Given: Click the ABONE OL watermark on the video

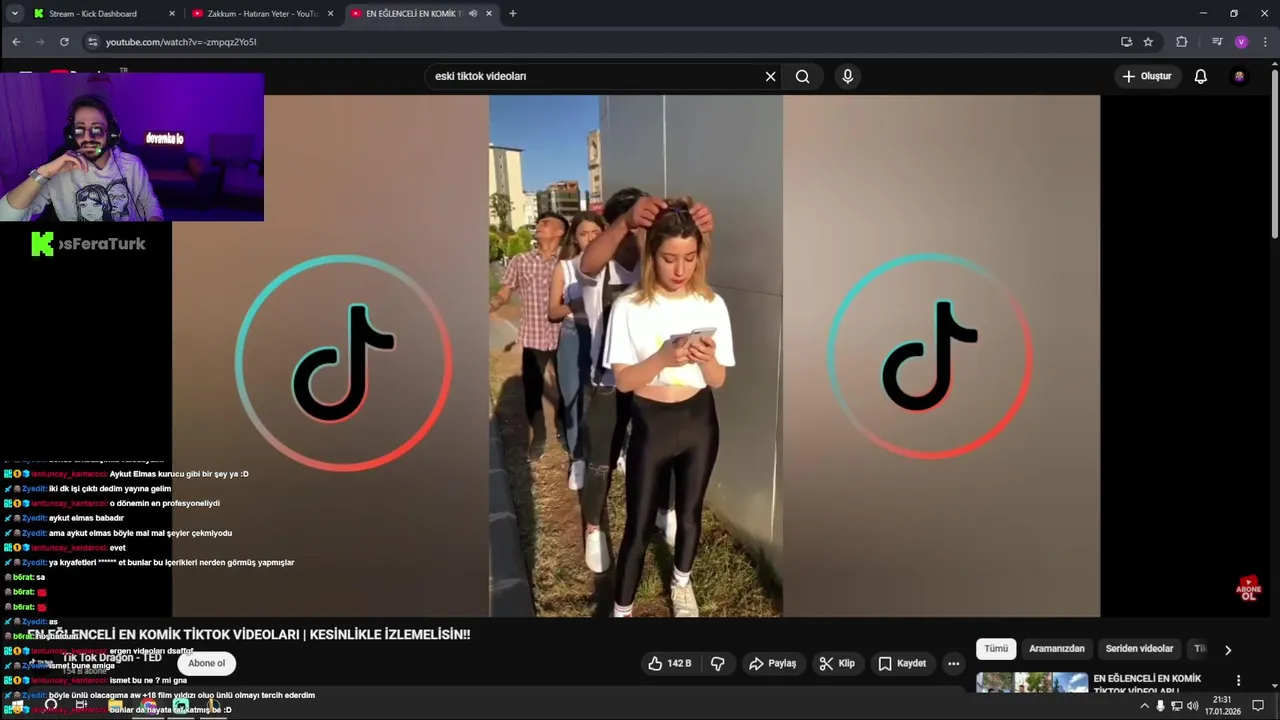Looking at the screenshot, I should pyautogui.click(x=1248, y=588).
